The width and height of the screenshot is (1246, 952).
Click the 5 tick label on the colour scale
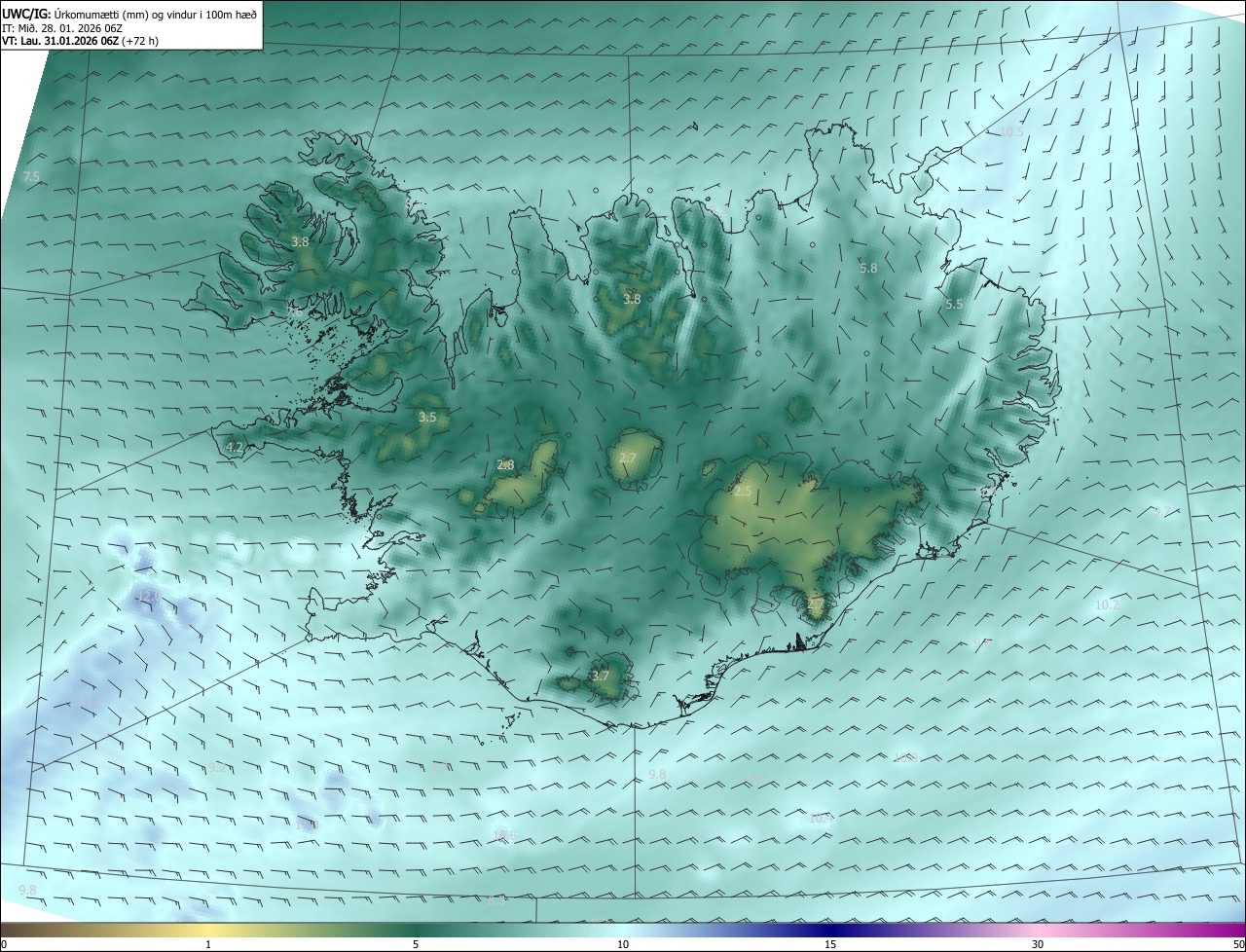click(x=416, y=944)
